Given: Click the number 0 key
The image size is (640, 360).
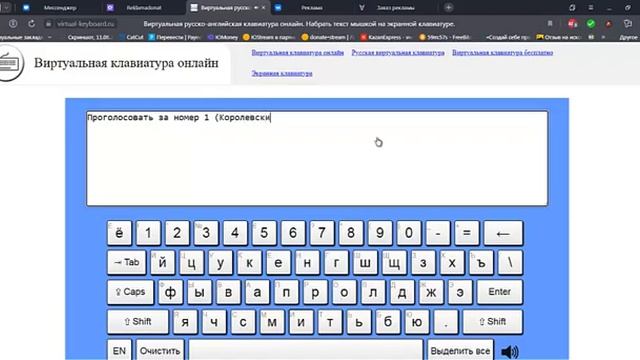Looking at the screenshot, I should [x=409, y=233].
